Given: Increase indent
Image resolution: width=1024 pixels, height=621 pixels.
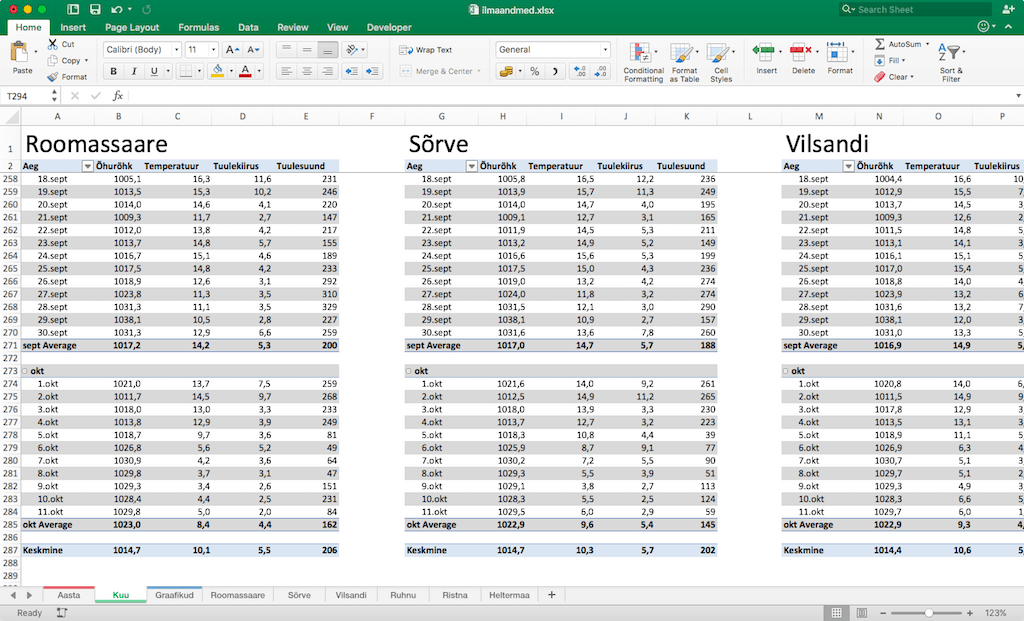Looking at the screenshot, I should pyautogui.click(x=372, y=71).
